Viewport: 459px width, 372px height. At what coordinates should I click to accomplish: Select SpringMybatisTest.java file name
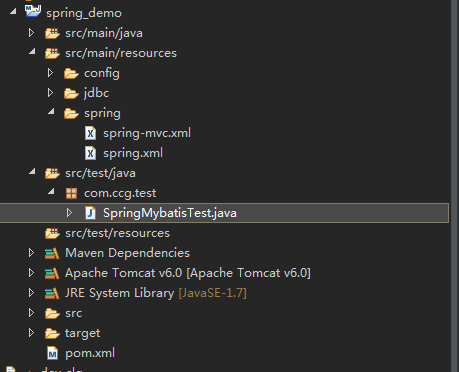click(170, 213)
